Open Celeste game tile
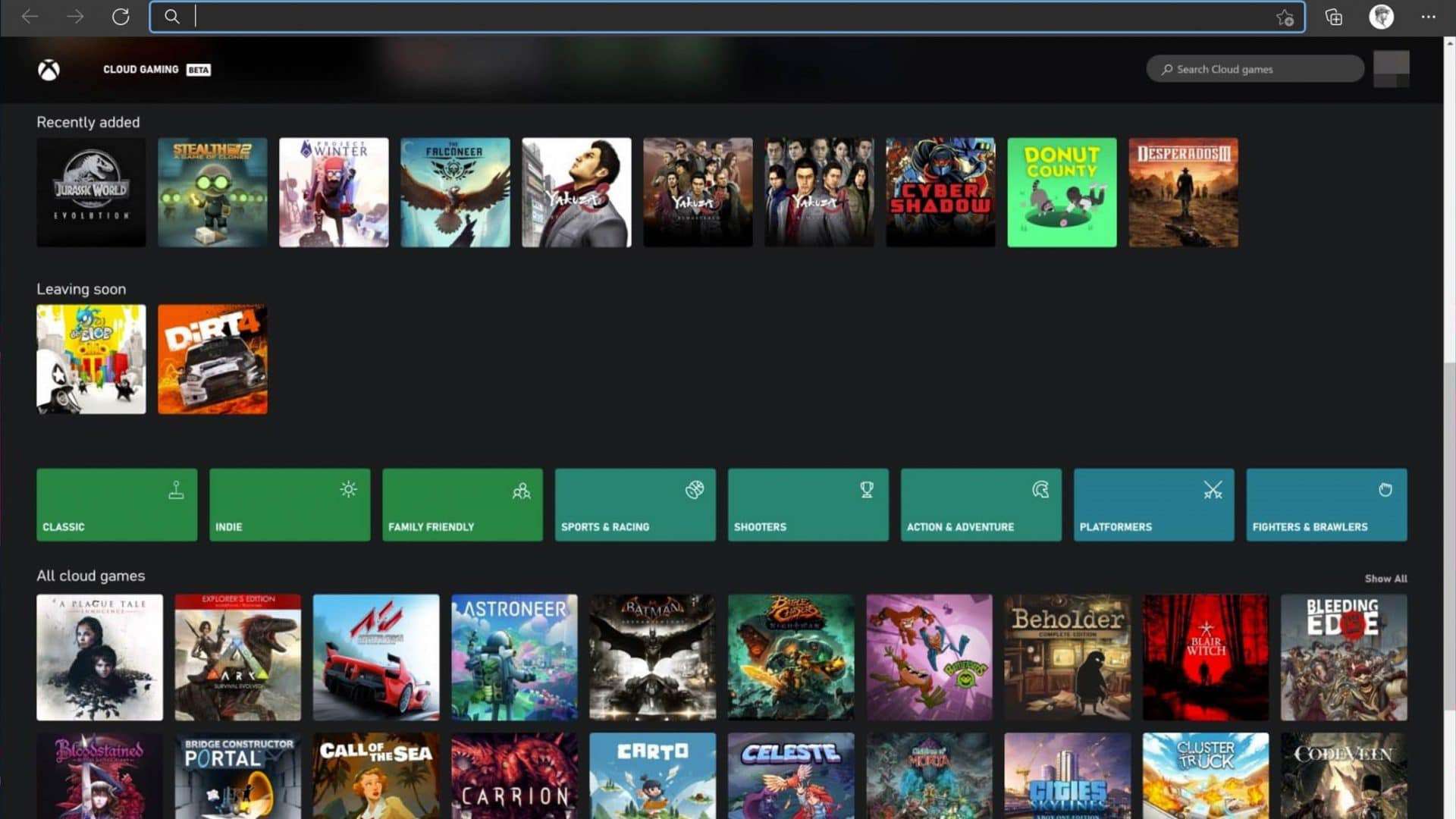The height and width of the screenshot is (819, 1456). click(x=791, y=776)
